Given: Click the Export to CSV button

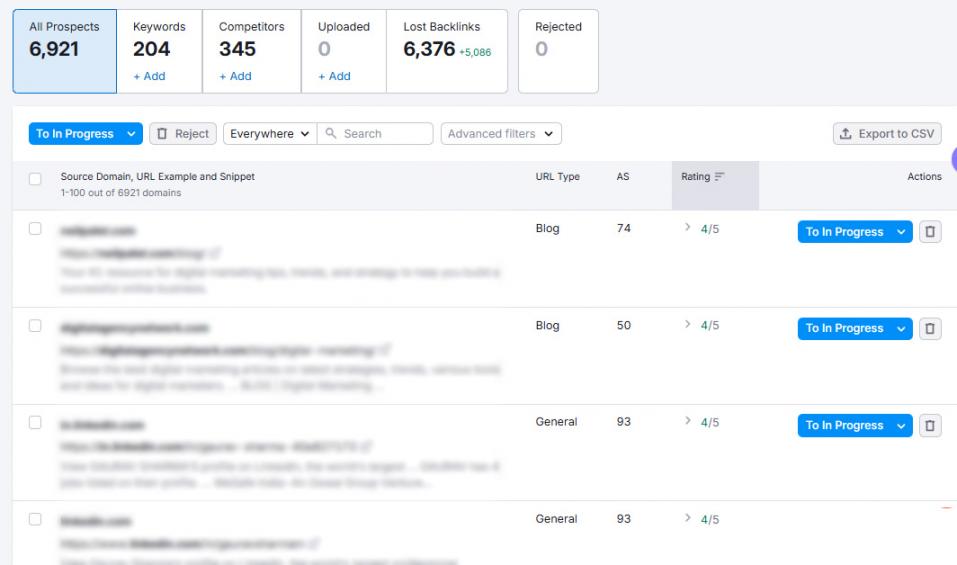Looking at the screenshot, I should tap(887, 134).
